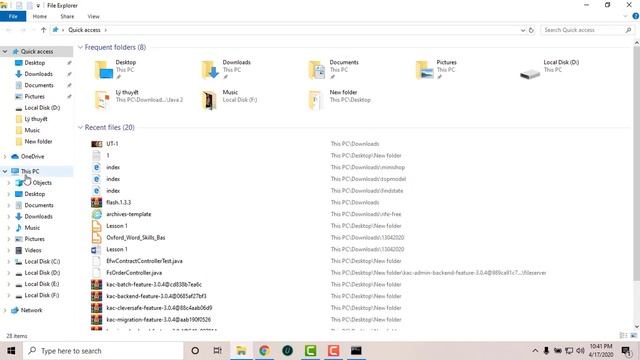This screenshot has height=360, width=640.
Task: Click the vertical scrollbar of the file list
Action: pyautogui.click(x=636, y=163)
